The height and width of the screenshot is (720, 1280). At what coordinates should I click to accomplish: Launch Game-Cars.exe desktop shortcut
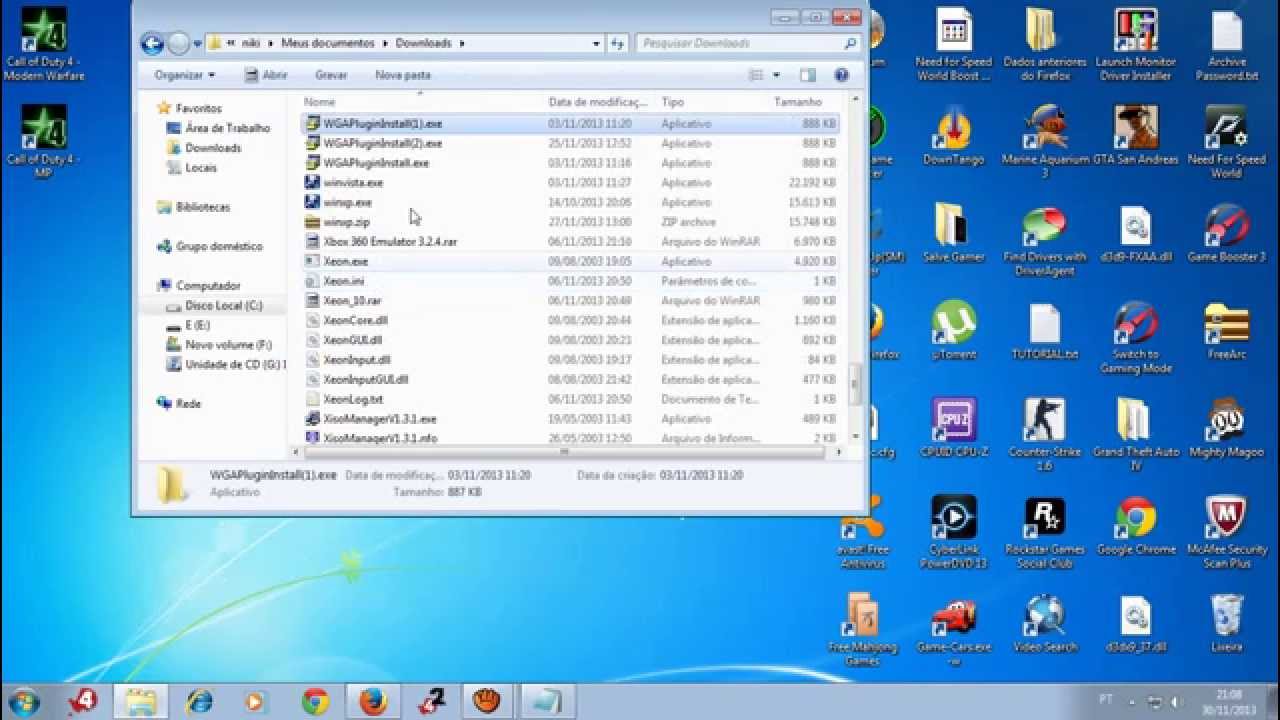coord(954,630)
